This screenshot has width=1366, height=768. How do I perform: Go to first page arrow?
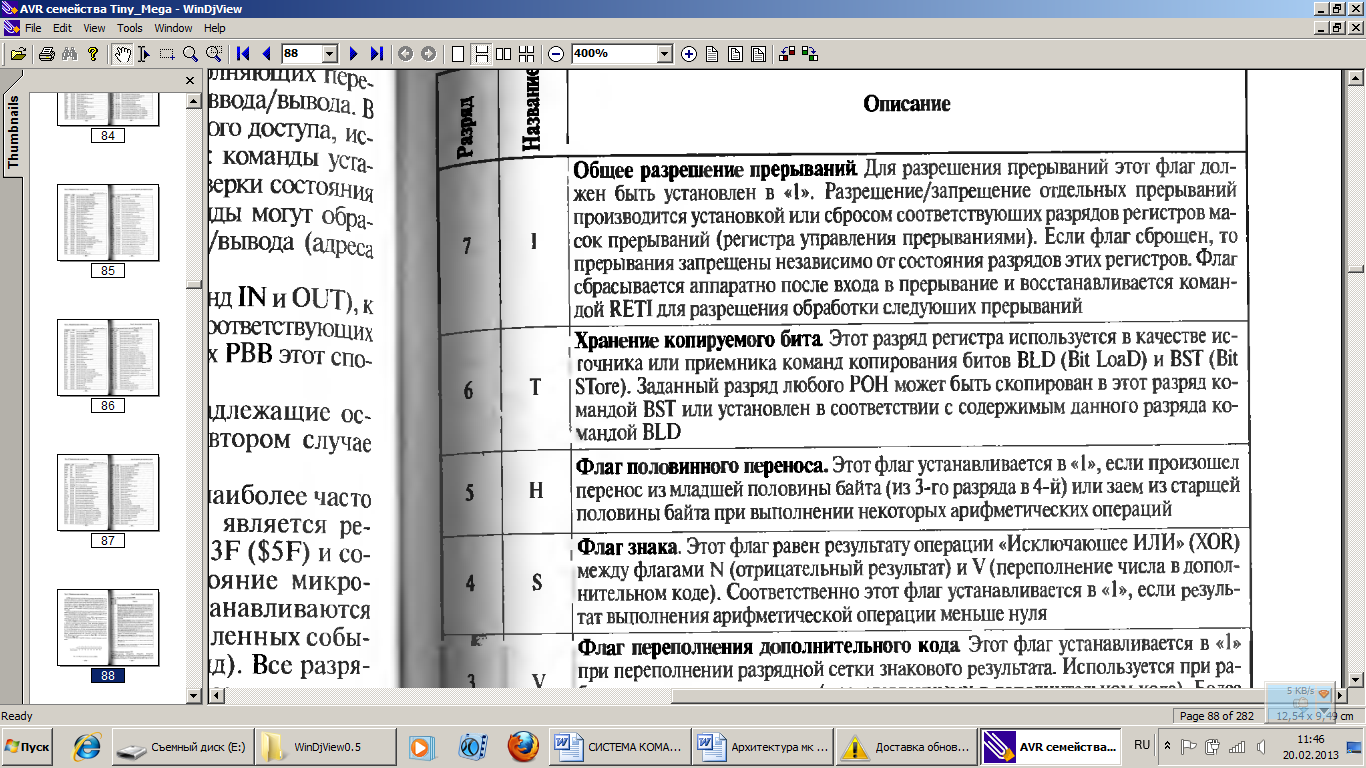pos(243,54)
